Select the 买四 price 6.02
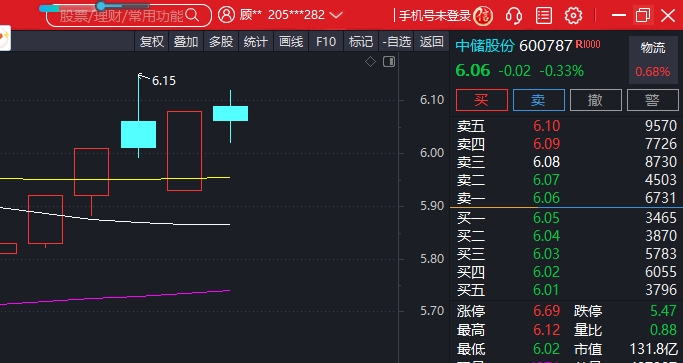Screen dimensions: 683x363 pyautogui.click(x=547, y=272)
